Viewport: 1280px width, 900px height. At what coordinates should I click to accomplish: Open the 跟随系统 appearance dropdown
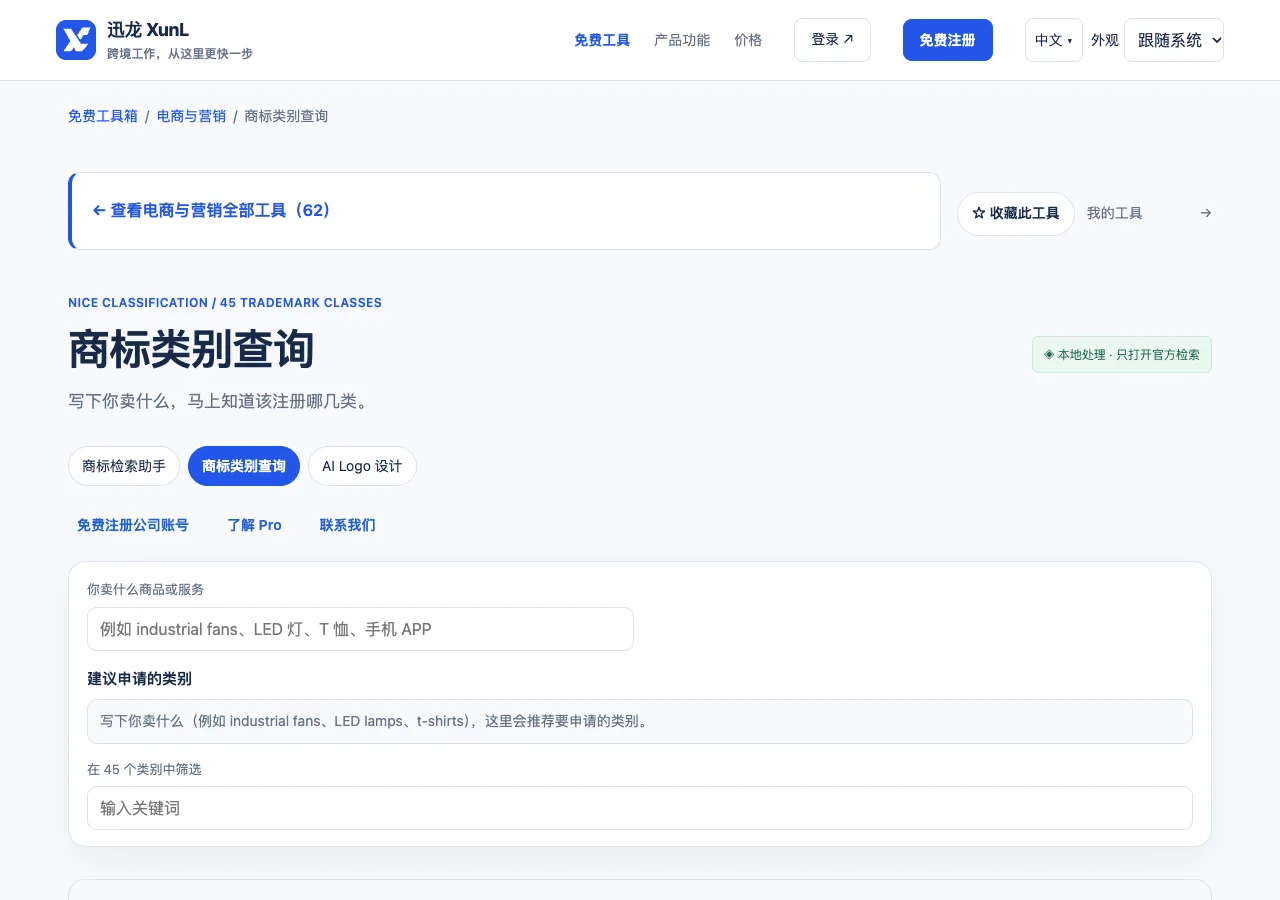1174,40
